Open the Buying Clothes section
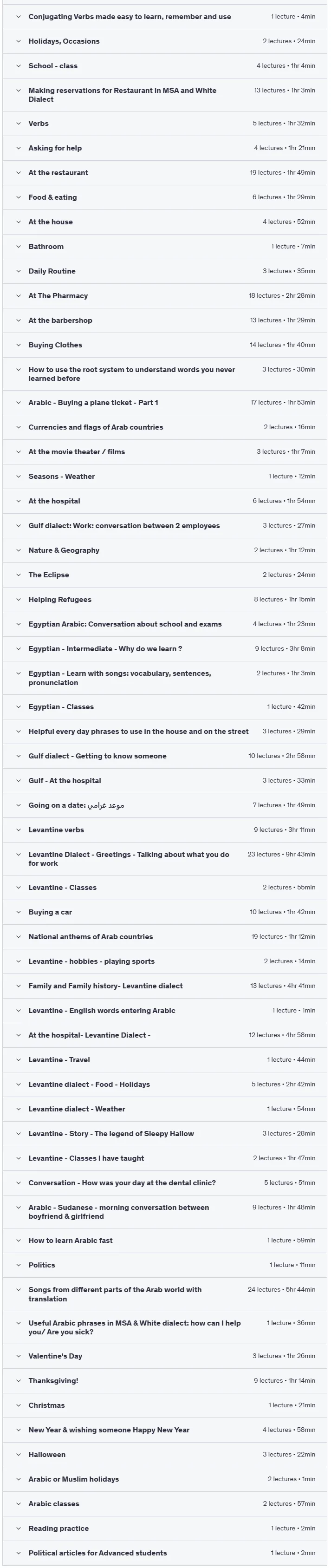This screenshot has width=331, height=1568. click(x=165, y=345)
